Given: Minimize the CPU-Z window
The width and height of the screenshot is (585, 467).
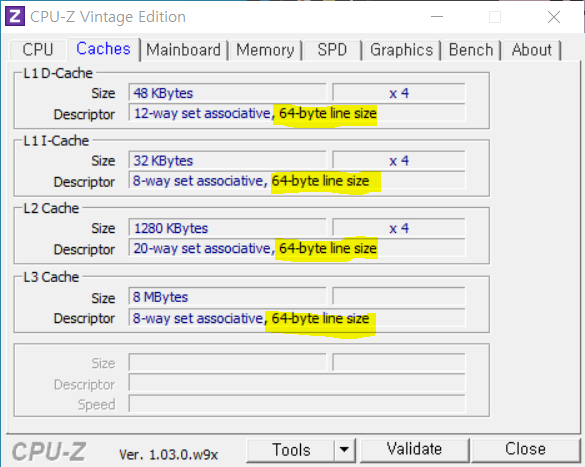Looking at the screenshot, I should (x=437, y=17).
